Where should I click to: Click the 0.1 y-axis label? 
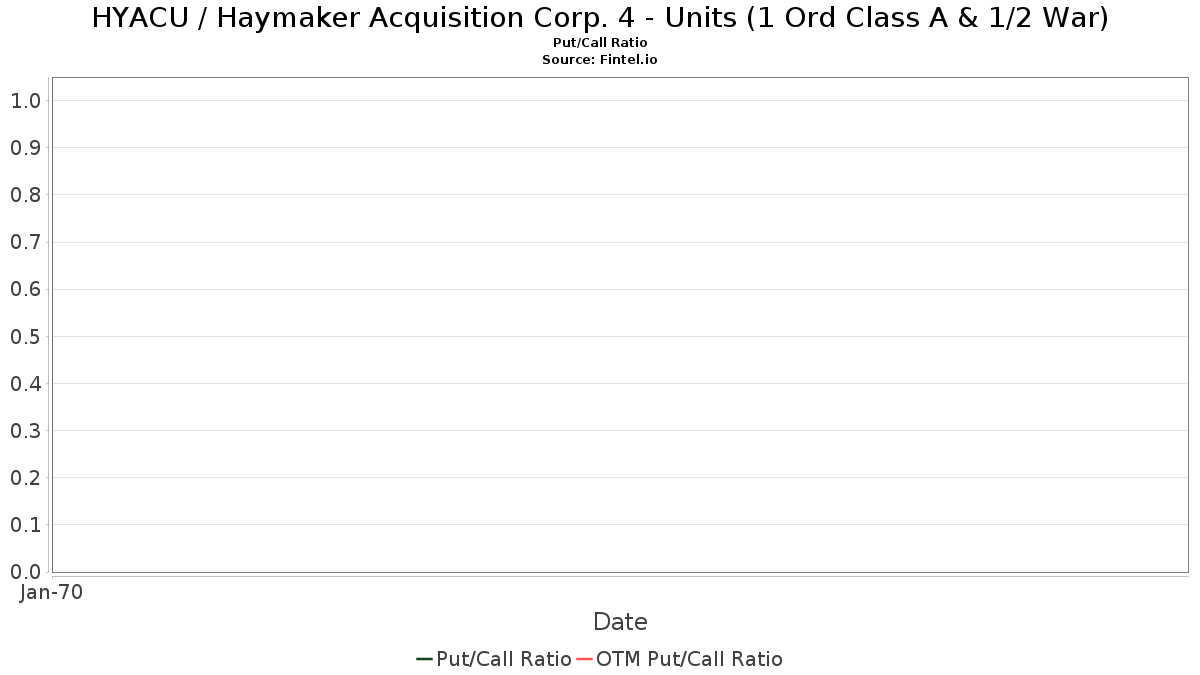coord(26,525)
